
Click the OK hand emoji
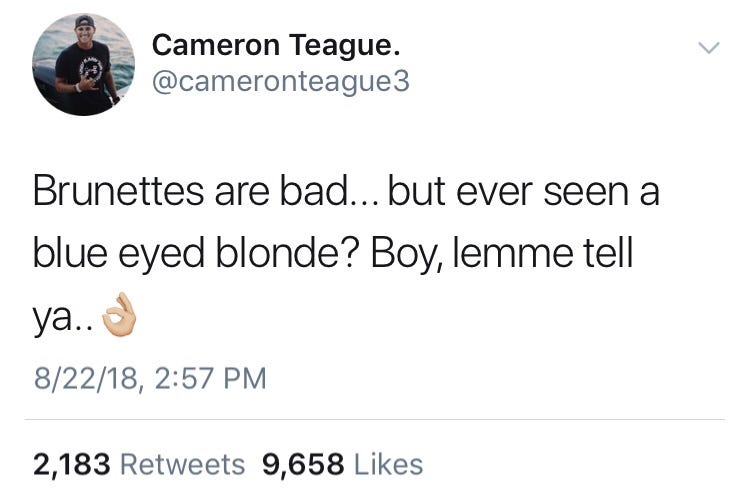pos(120,315)
